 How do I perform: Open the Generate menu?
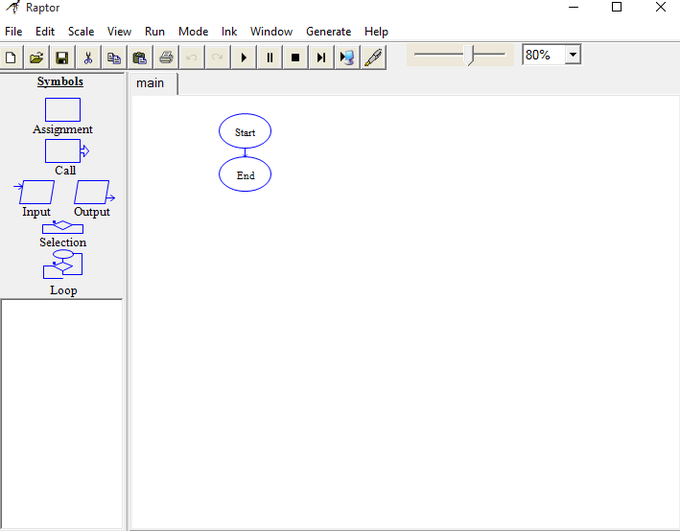click(x=328, y=32)
